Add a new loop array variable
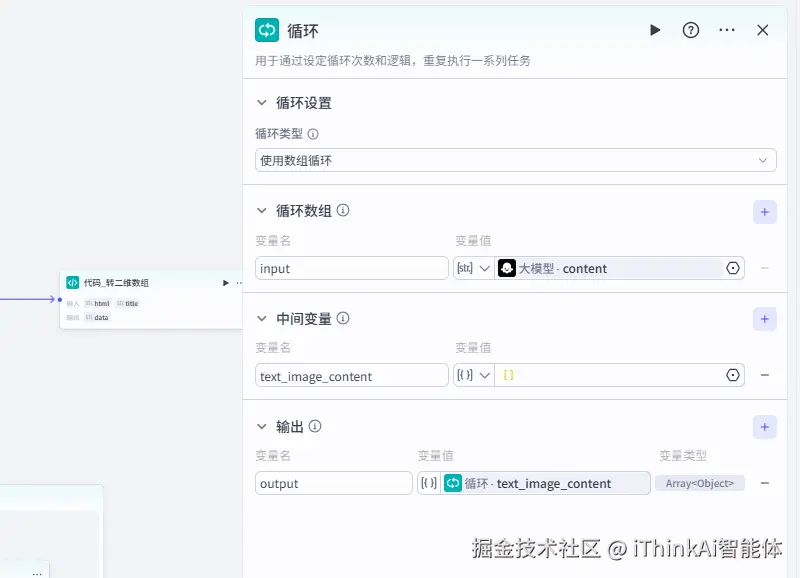 764,212
